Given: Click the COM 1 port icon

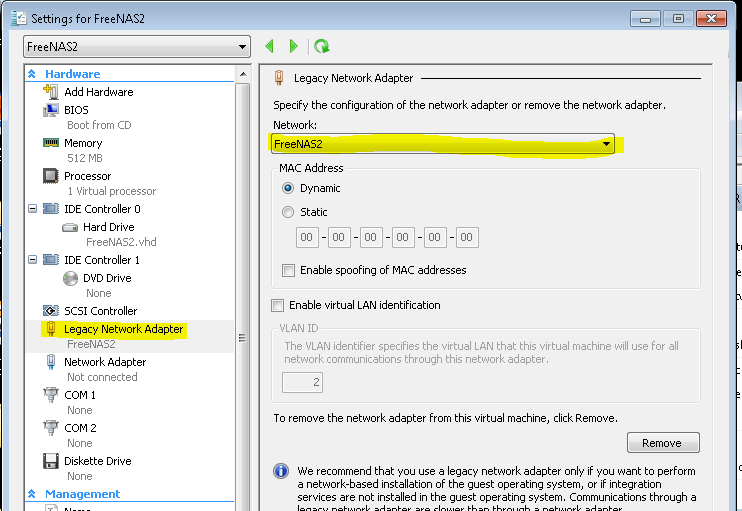Looking at the screenshot, I should 51,394.
